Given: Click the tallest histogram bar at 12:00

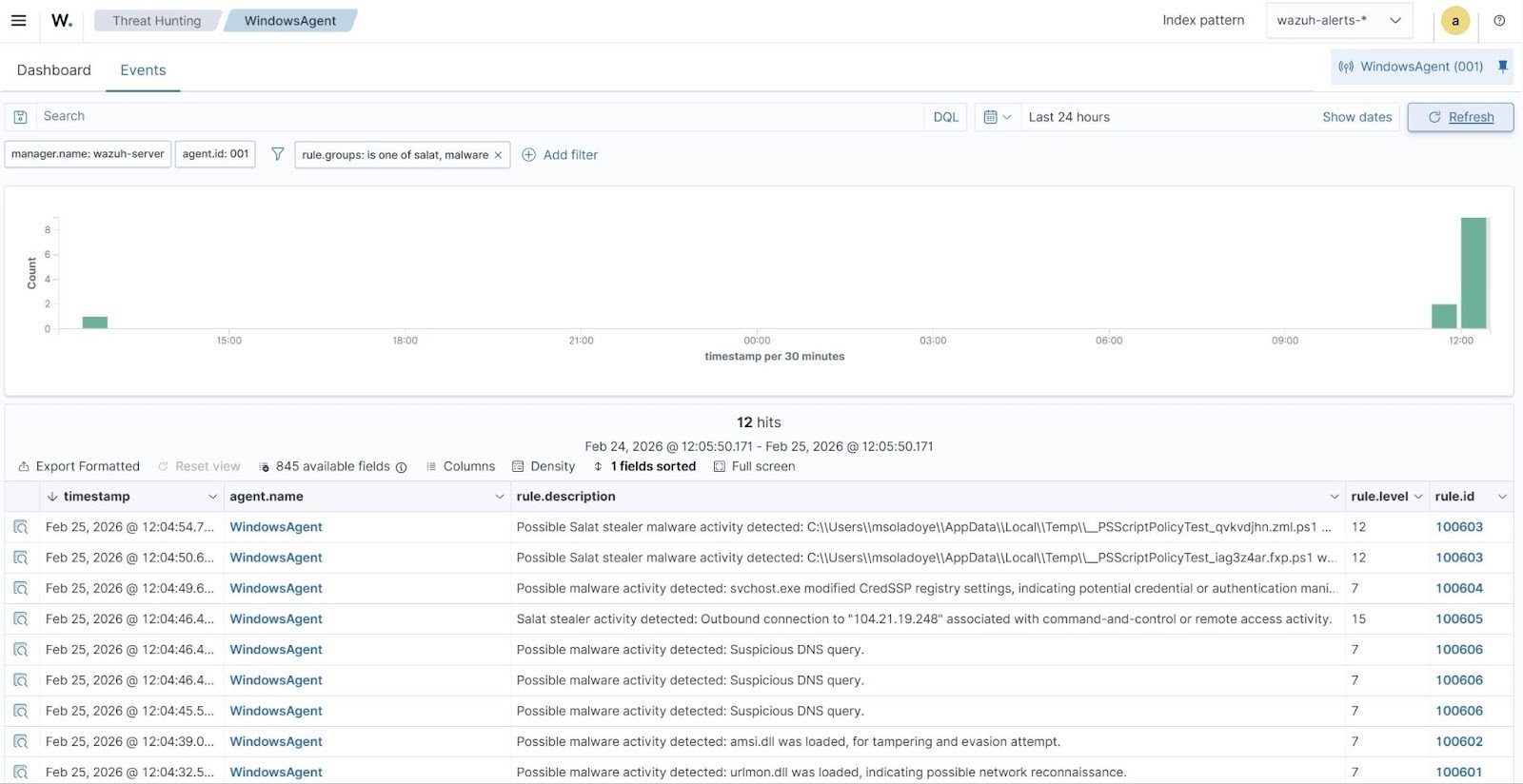Looking at the screenshot, I should coord(1474,273).
